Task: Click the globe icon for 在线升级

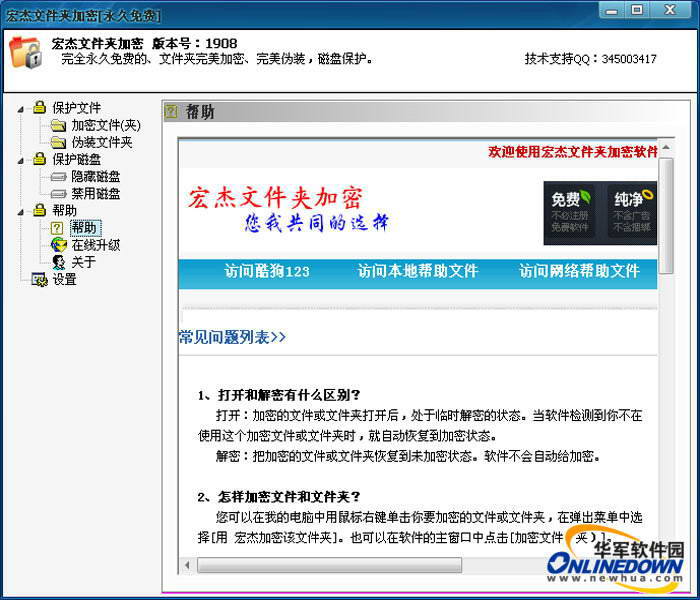Action: (x=58, y=245)
